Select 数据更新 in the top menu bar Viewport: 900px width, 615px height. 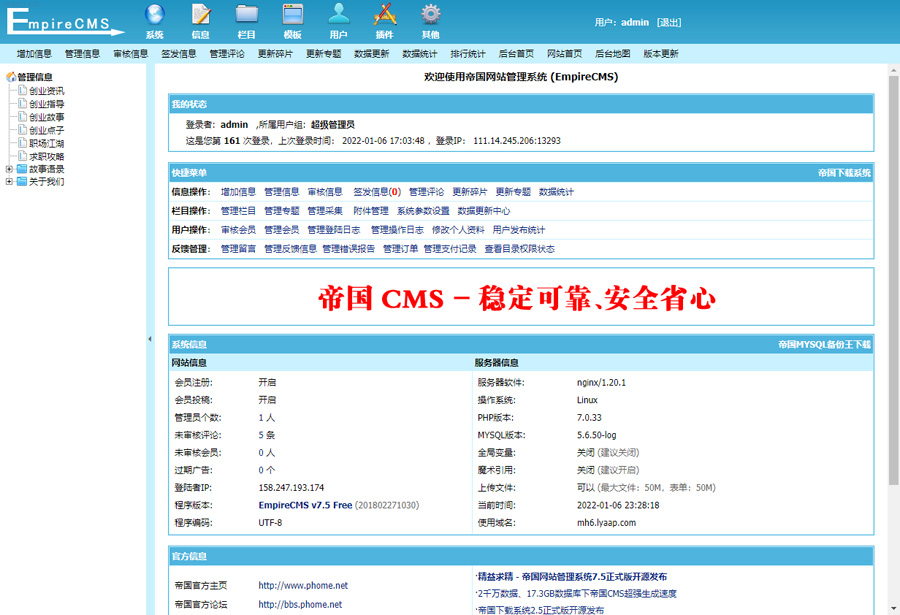[371, 54]
